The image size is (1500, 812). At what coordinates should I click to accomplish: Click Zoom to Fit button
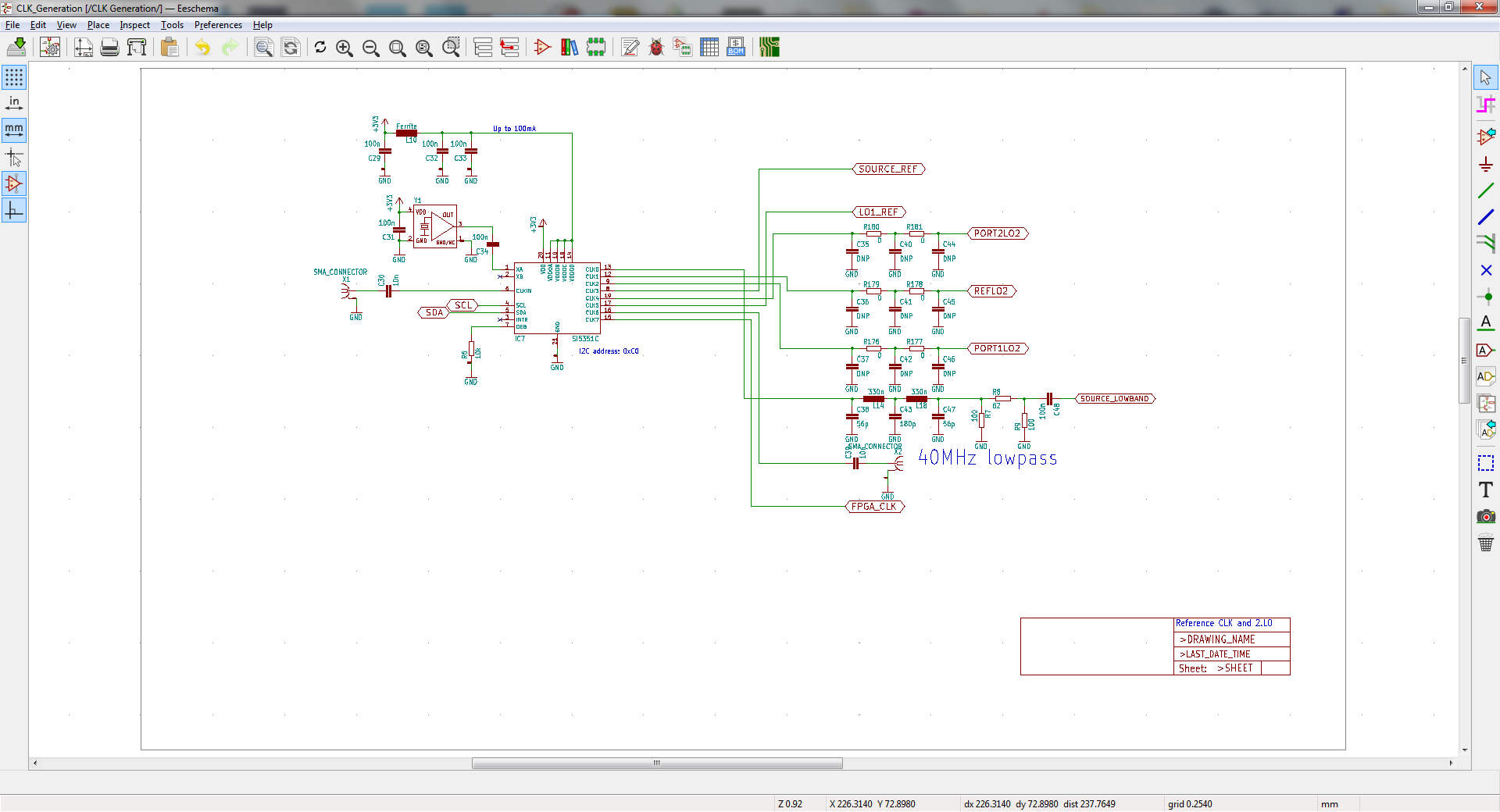click(x=398, y=48)
